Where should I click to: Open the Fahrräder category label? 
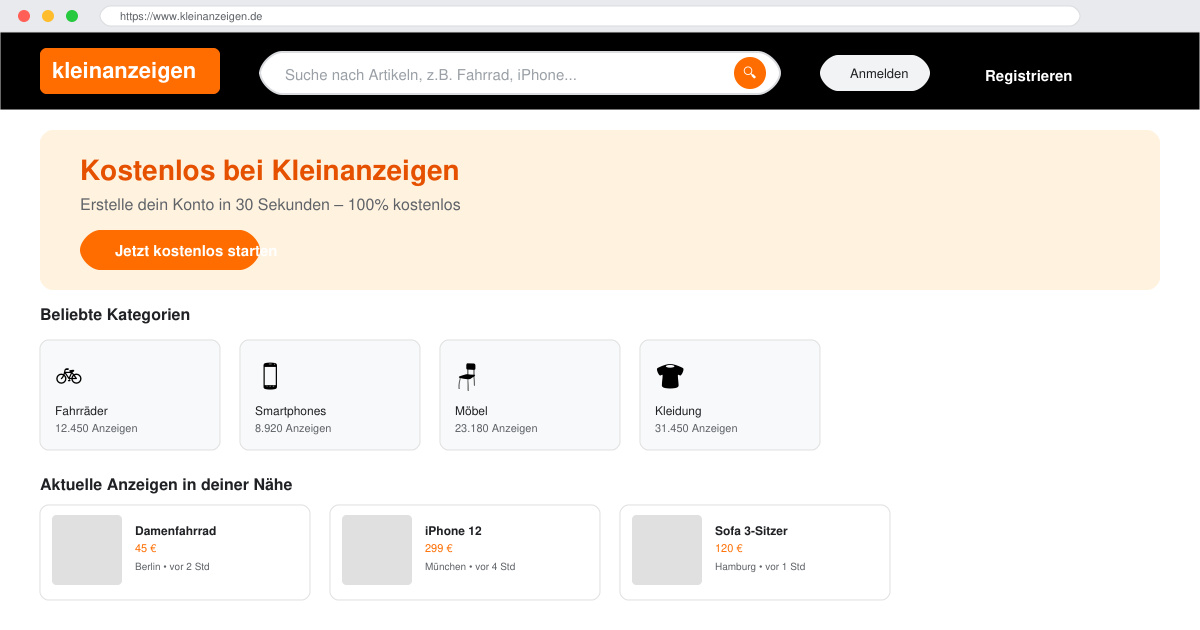pyautogui.click(x=81, y=411)
